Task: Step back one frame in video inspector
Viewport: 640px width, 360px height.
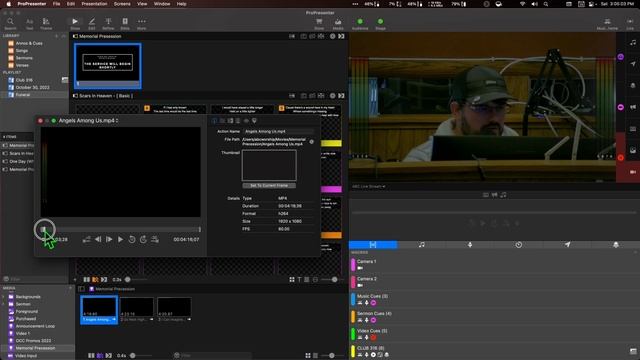Action: point(98,240)
